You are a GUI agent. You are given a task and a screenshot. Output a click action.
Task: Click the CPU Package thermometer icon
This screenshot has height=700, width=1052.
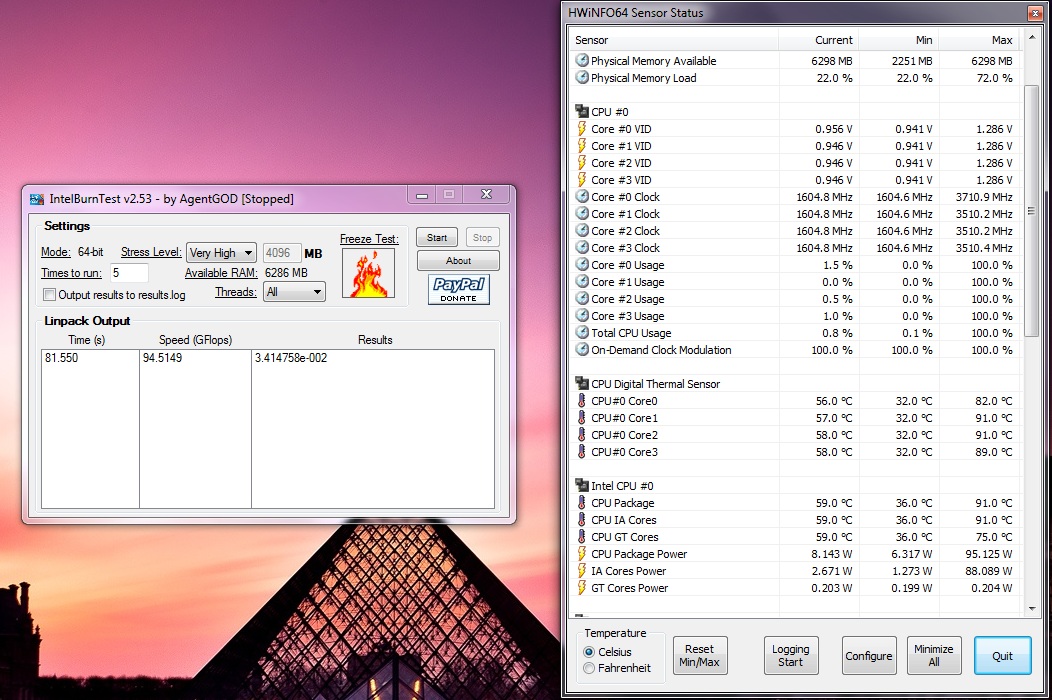pos(582,503)
